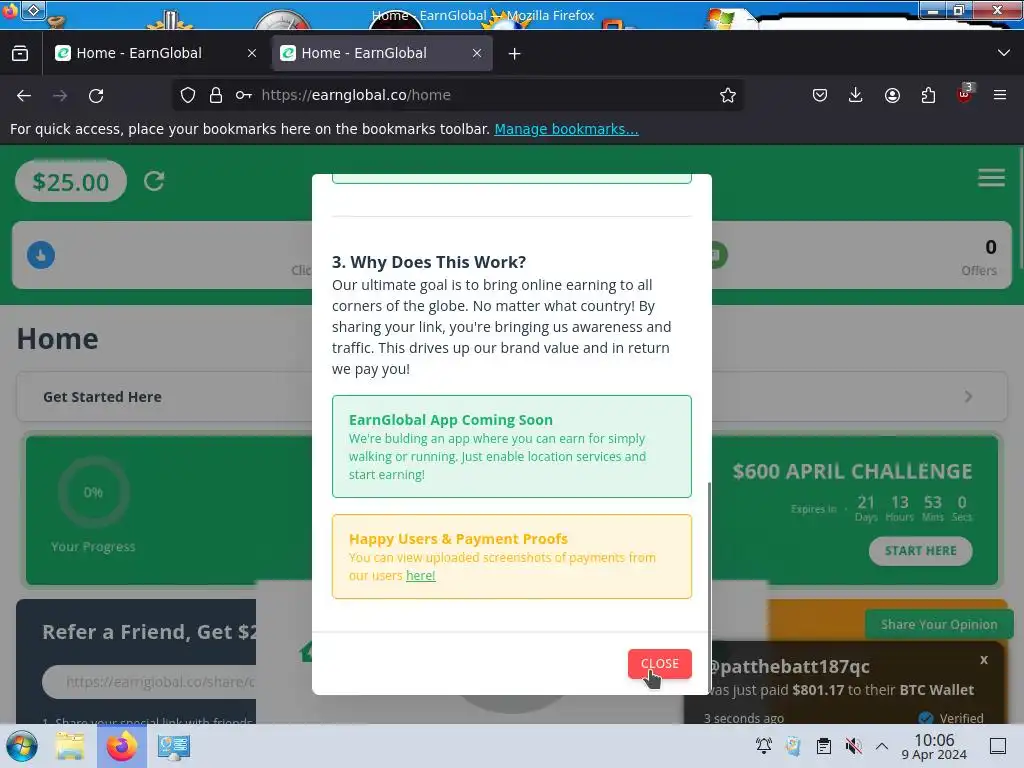Open extensions puzzle icon

tap(928, 95)
